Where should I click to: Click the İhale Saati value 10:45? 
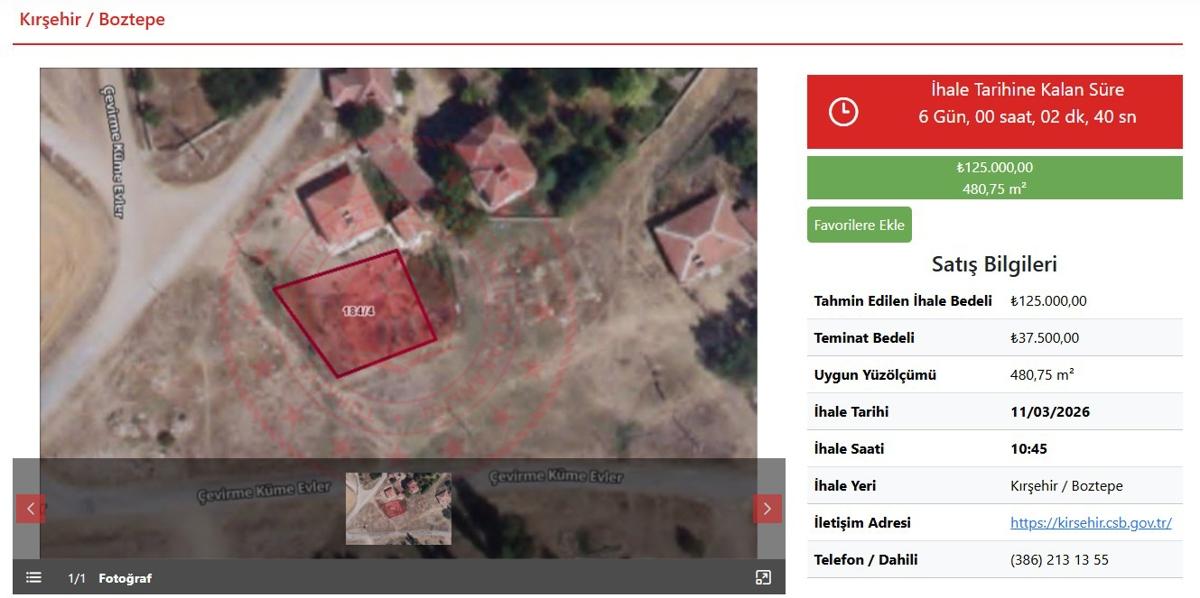pos(1029,449)
